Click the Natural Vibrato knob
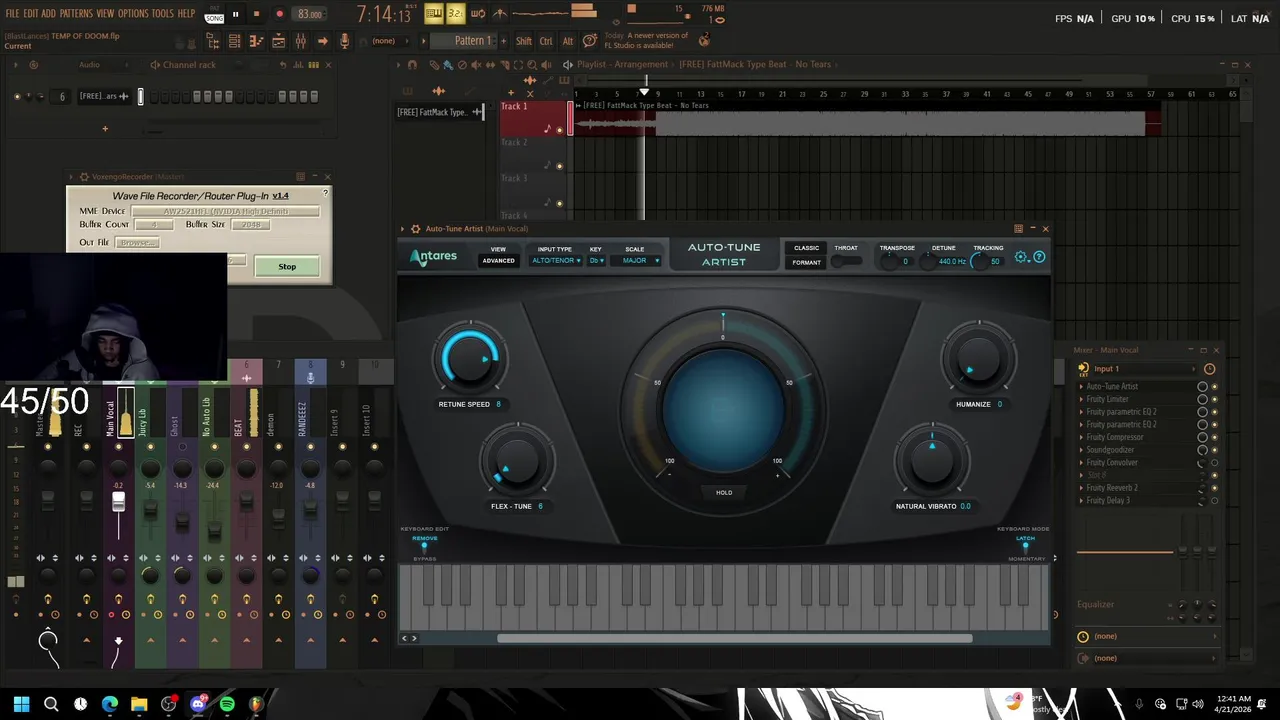This screenshot has width=1280, height=720. tap(932, 462)
